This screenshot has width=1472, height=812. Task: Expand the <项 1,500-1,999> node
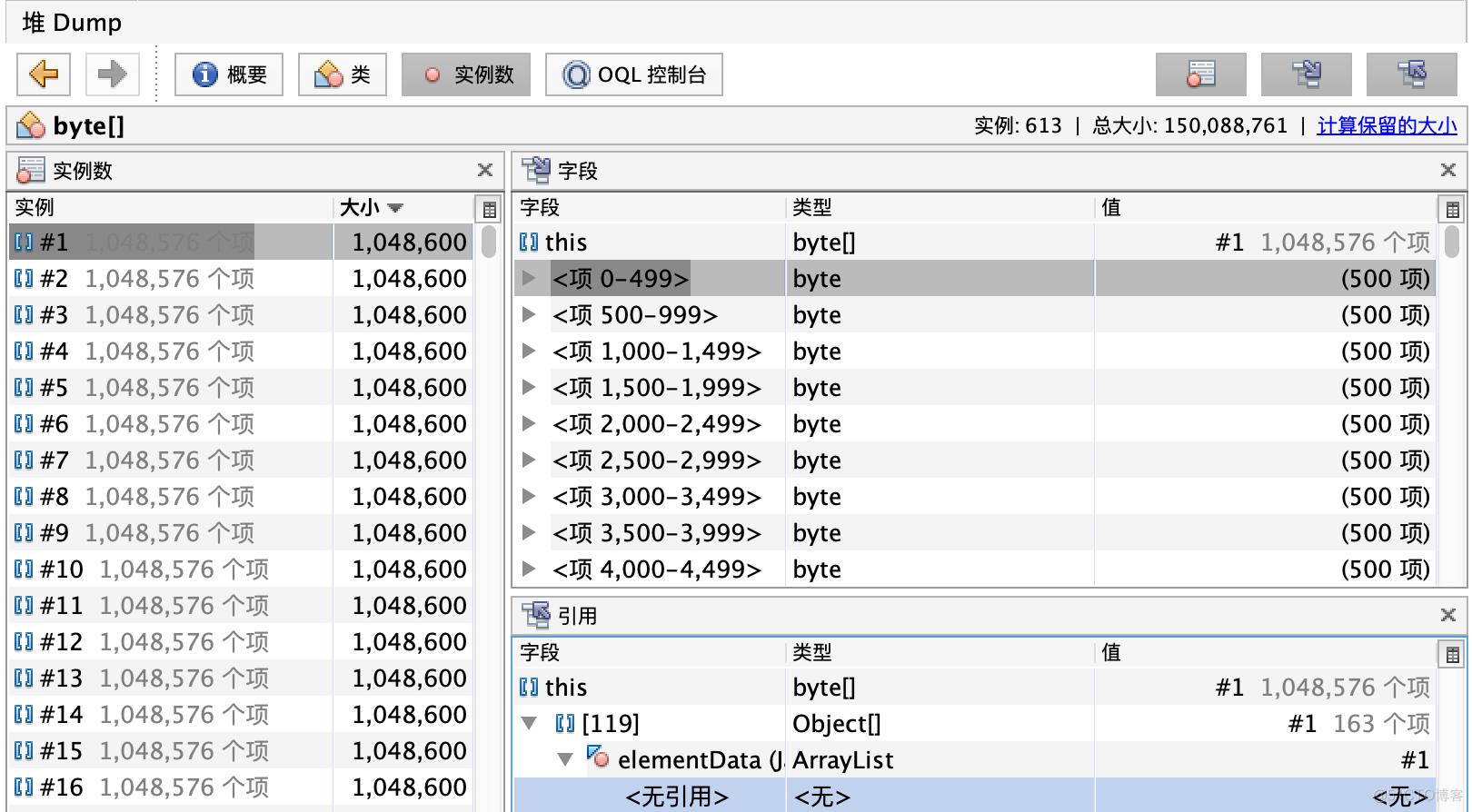[529, 388]
